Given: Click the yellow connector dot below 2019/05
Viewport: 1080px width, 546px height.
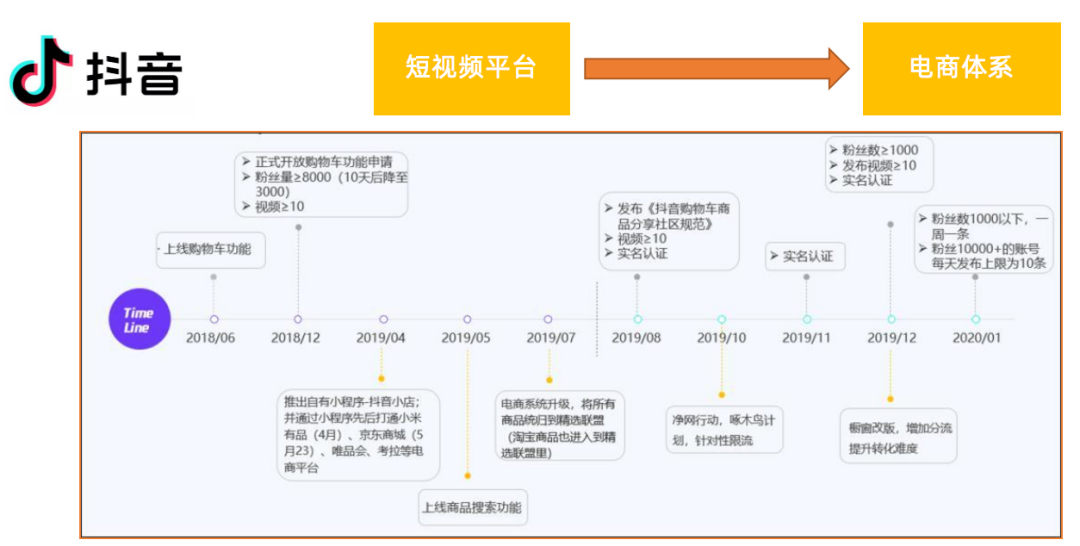Looking at the screenshot, I should pos(468,476).
